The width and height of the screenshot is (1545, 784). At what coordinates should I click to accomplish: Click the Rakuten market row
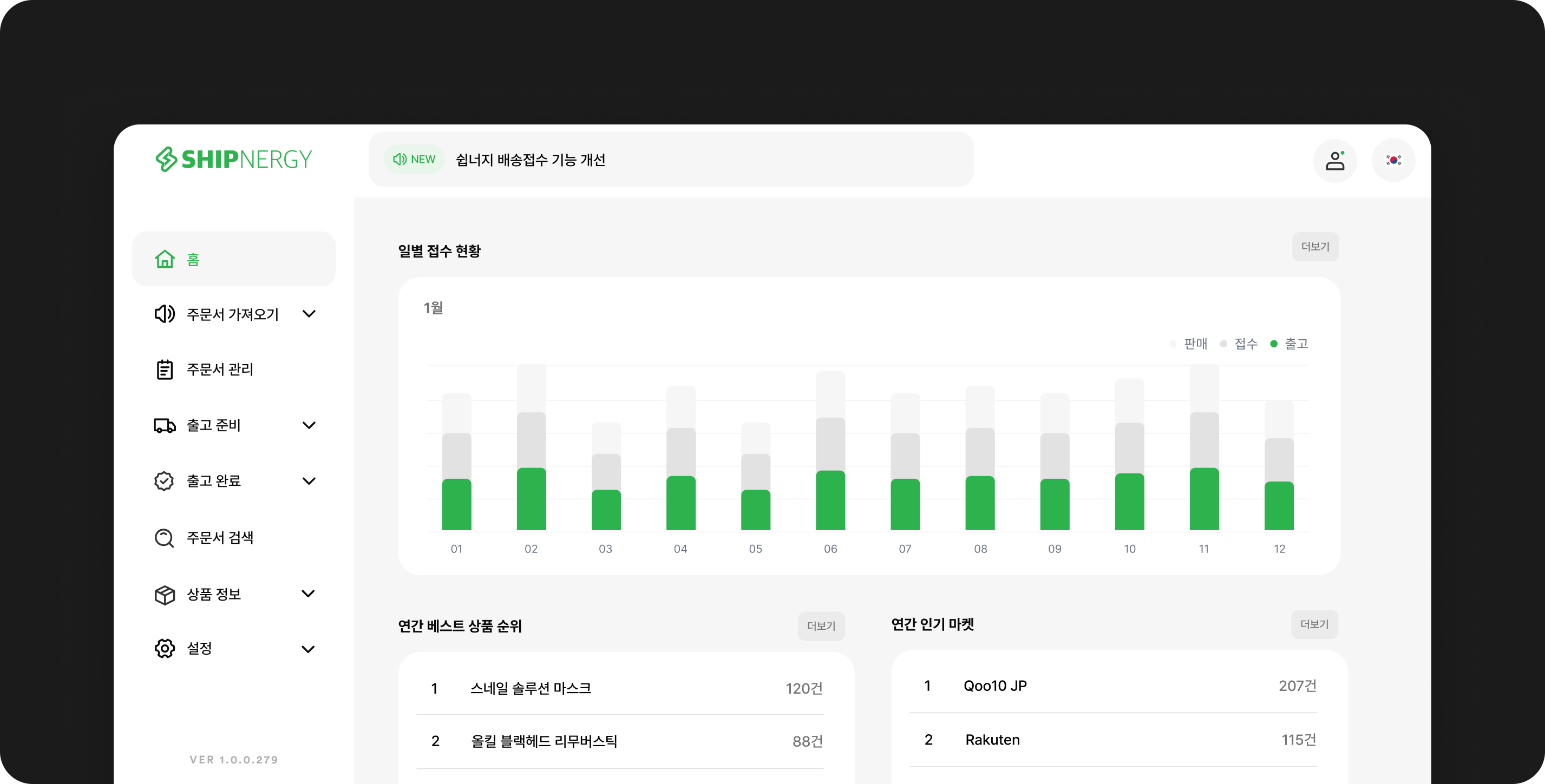tap(1113, 740)
